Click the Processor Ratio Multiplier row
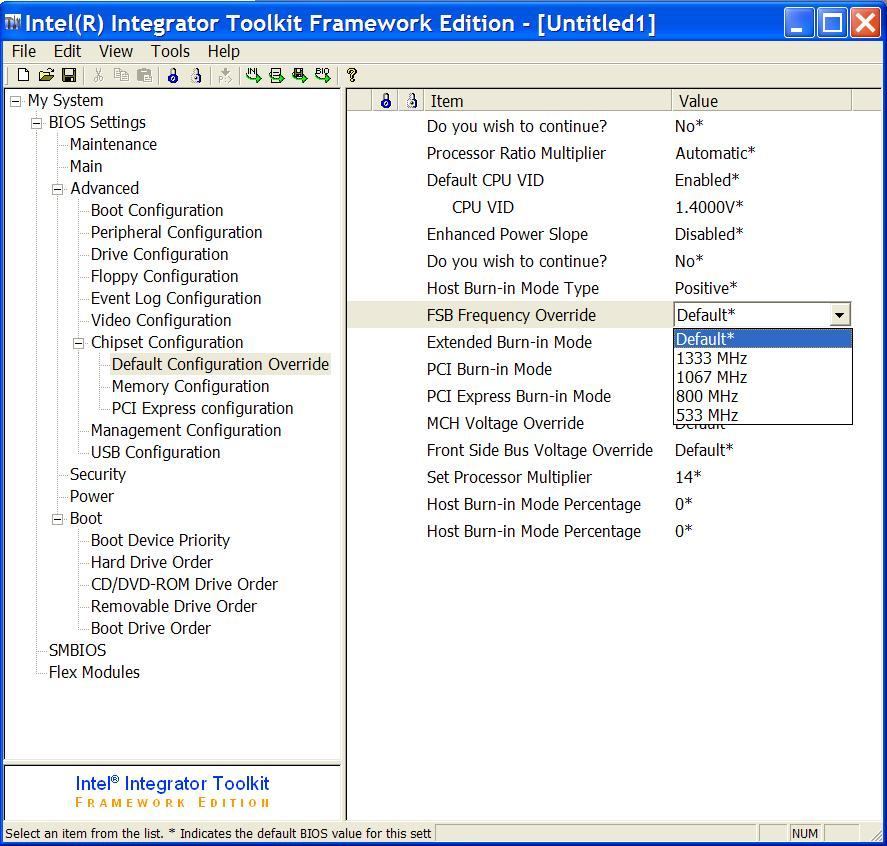 tap(600, 153)
